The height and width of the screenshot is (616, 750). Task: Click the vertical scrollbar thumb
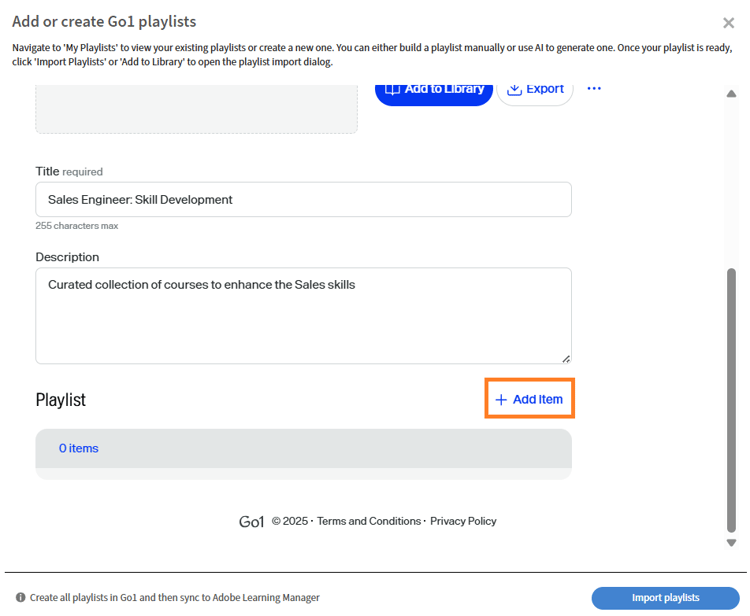tap(730, 400)
